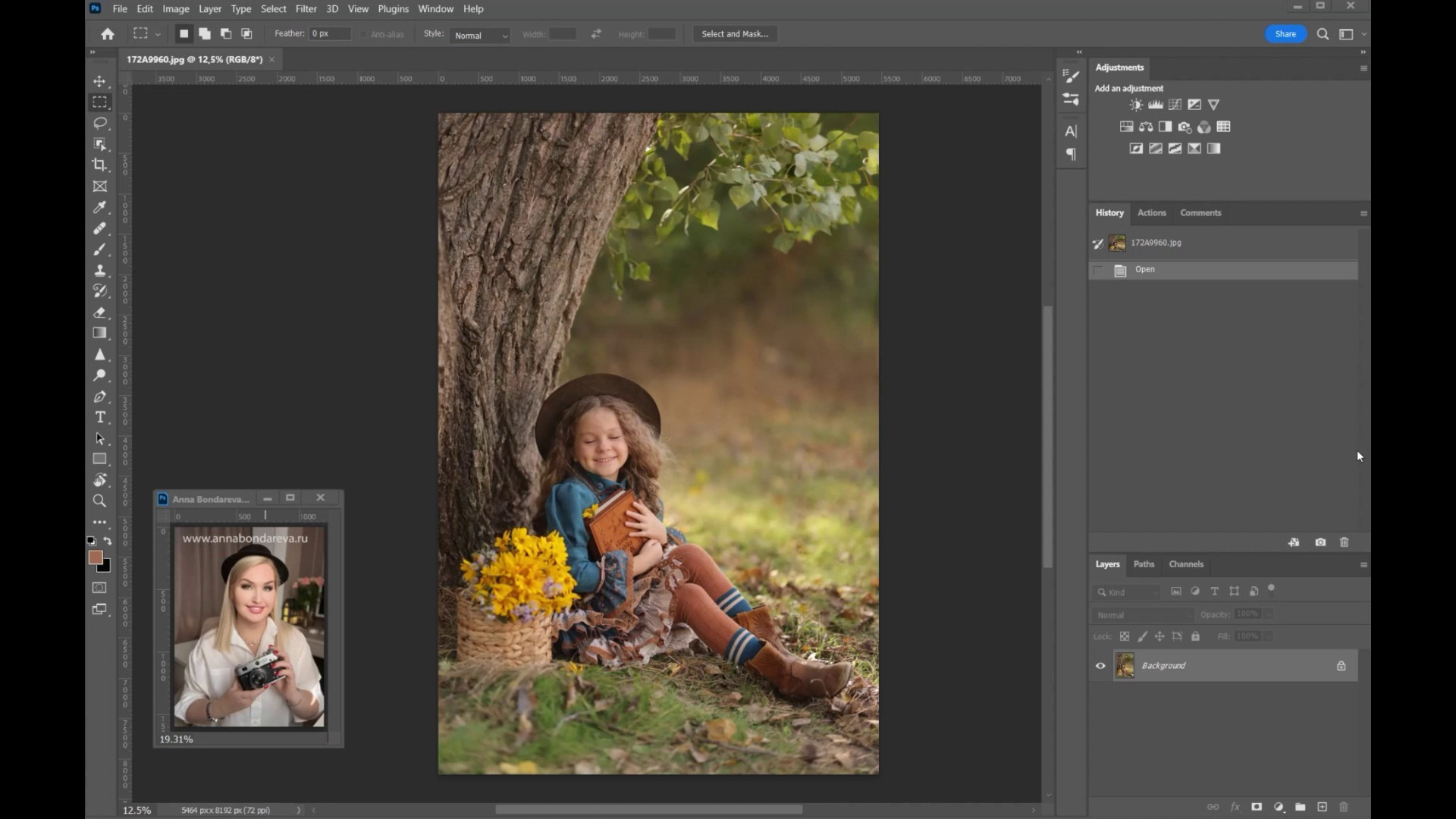This screenshot has width=1456, height=819.
Task: Open the search magnifier in top bar
Action: [x=1323, y=33]
